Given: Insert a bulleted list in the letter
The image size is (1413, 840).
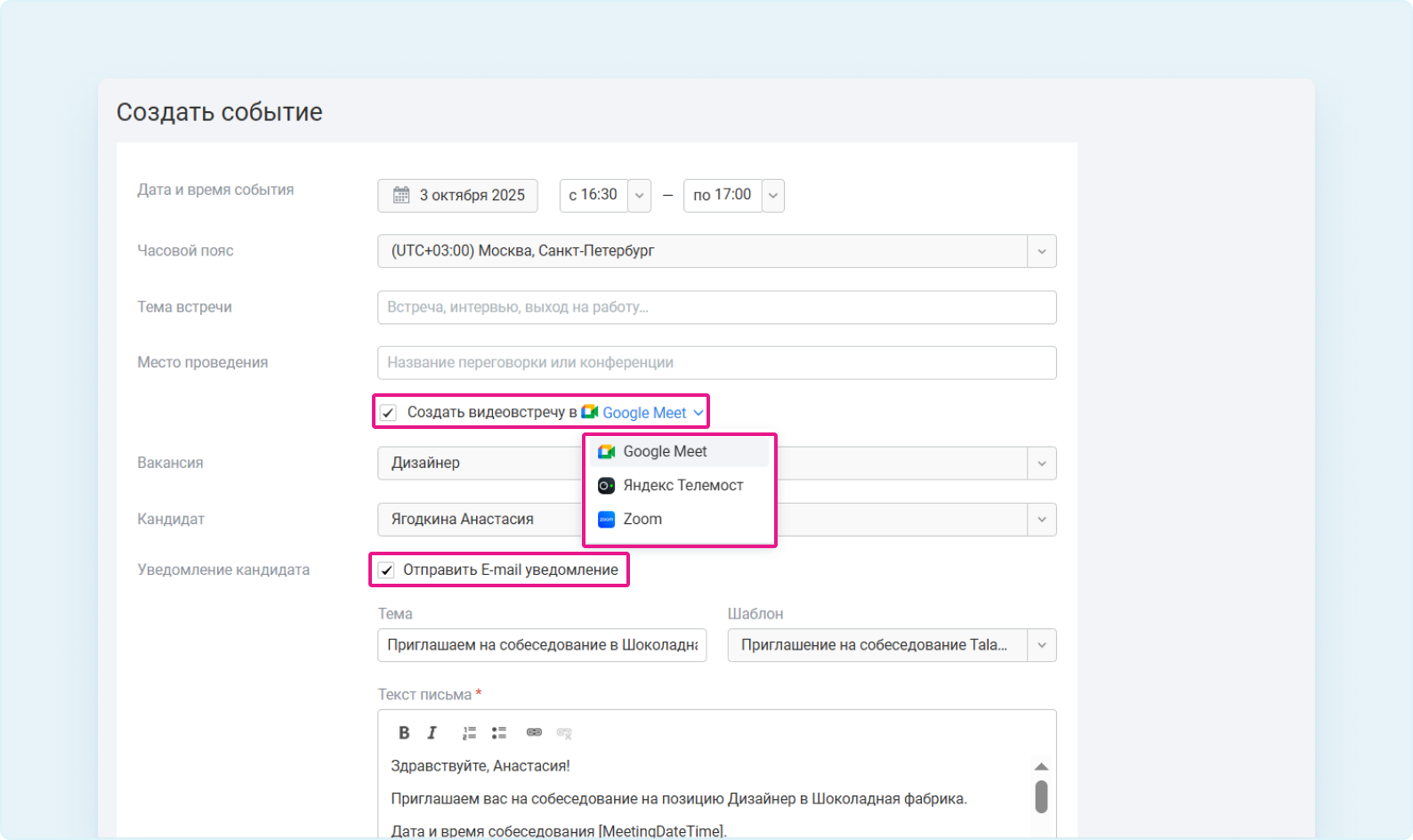Looking at the screenshot, I should point(499,732).
